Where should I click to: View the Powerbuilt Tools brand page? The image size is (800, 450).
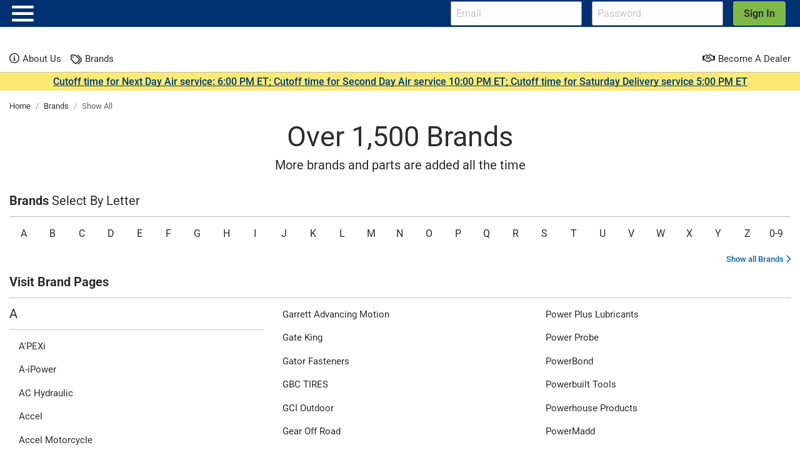(x=580, y=384)
